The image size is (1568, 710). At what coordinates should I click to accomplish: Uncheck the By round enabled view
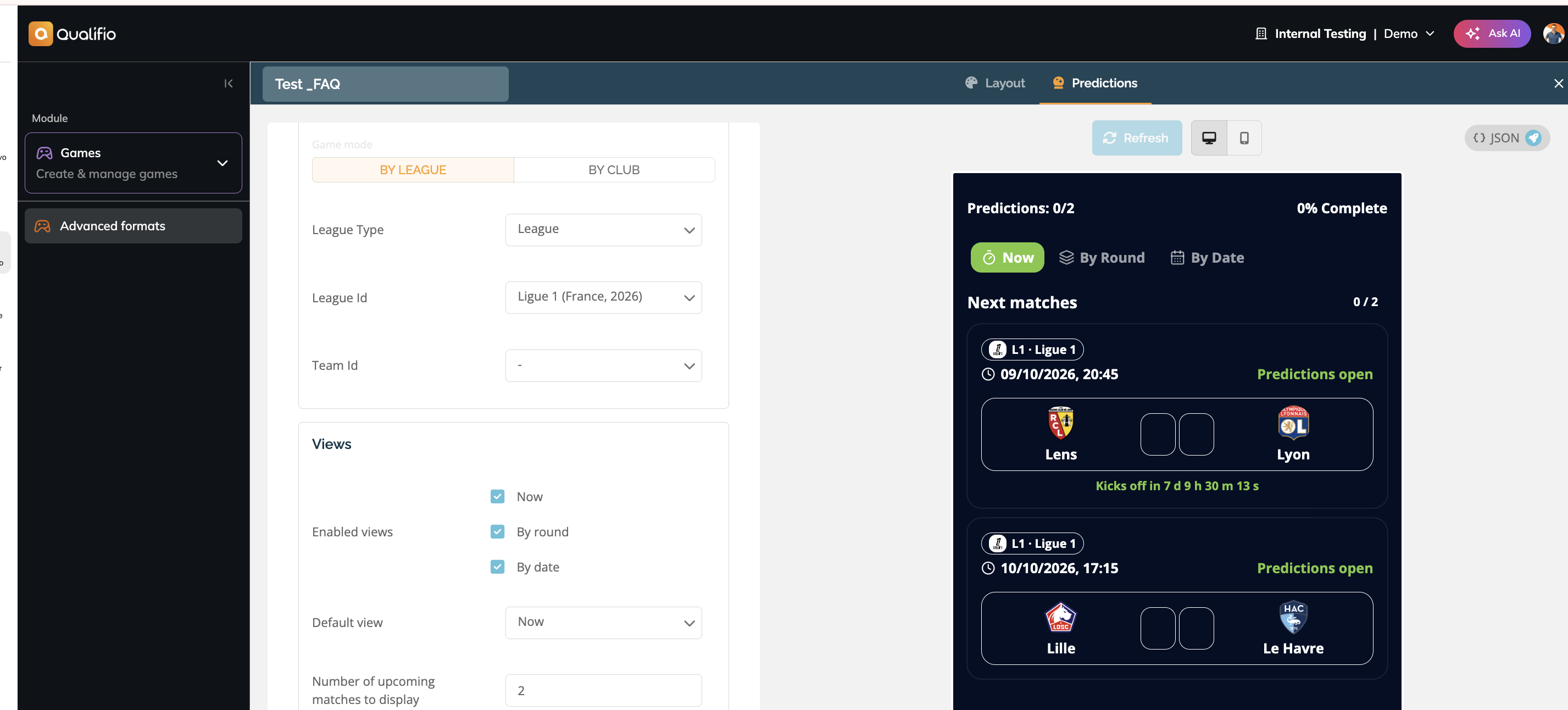(x=497, y=531)
